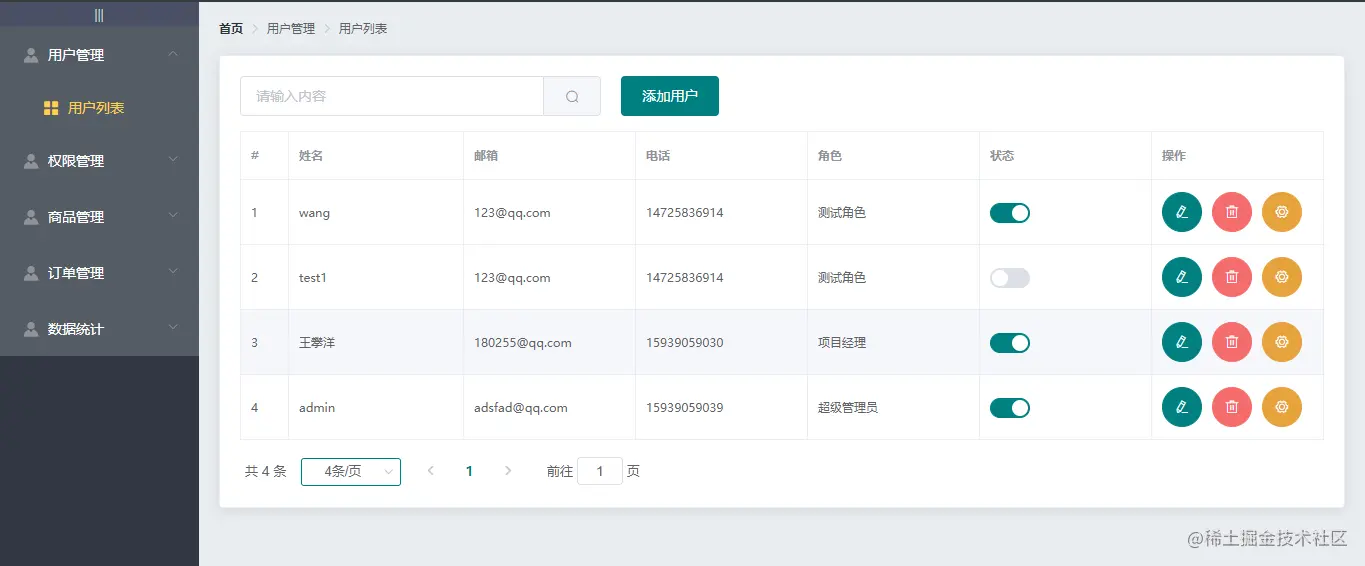
Task: Expand the 订单管理 menu chevron
Action: tap(173, 272)
